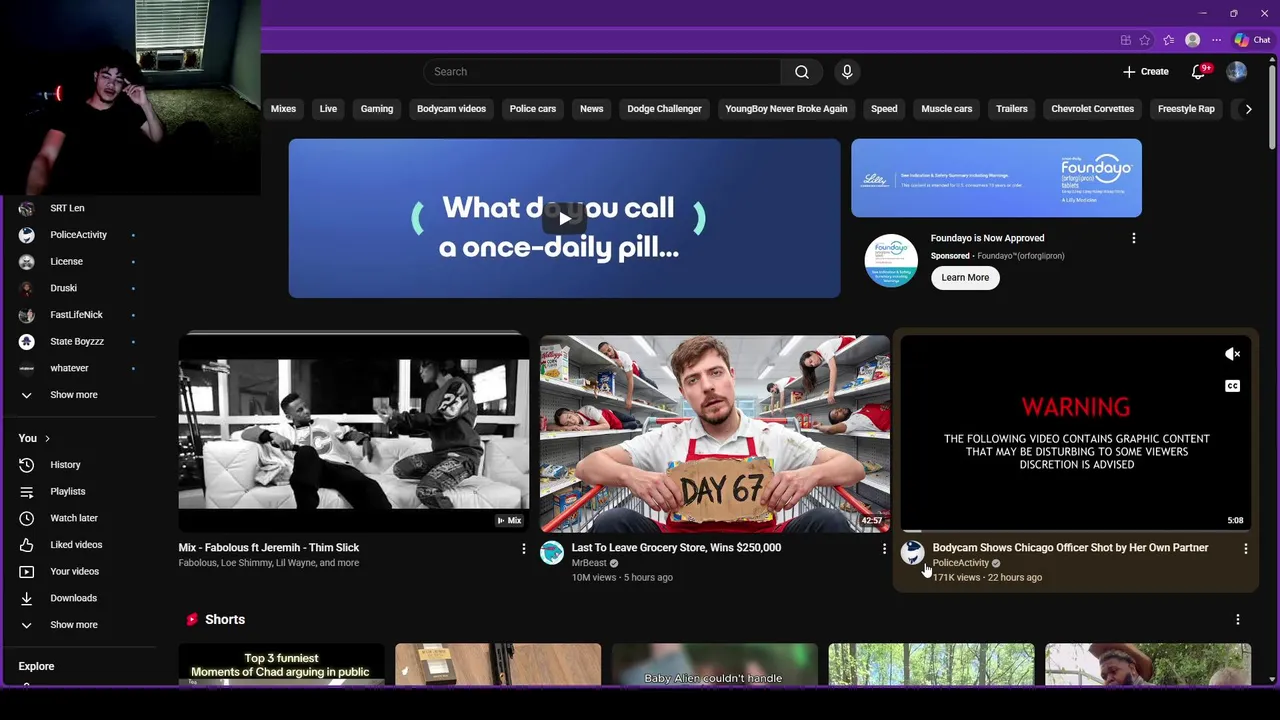Open the Playlists icon in sidebar
The height and width of the screenshot is (720, 1280).
pyautogui.click(x=27, y=492)
